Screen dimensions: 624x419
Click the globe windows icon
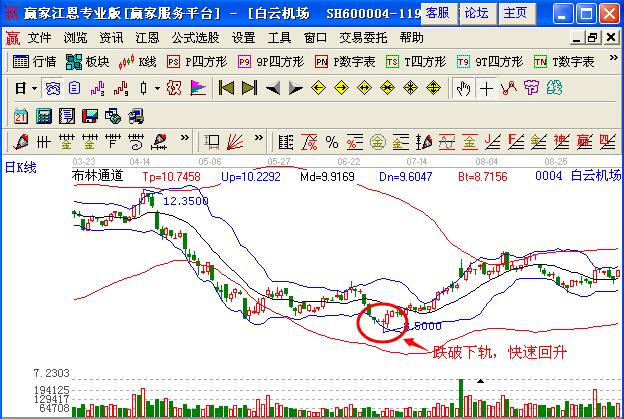pos(113,116)
